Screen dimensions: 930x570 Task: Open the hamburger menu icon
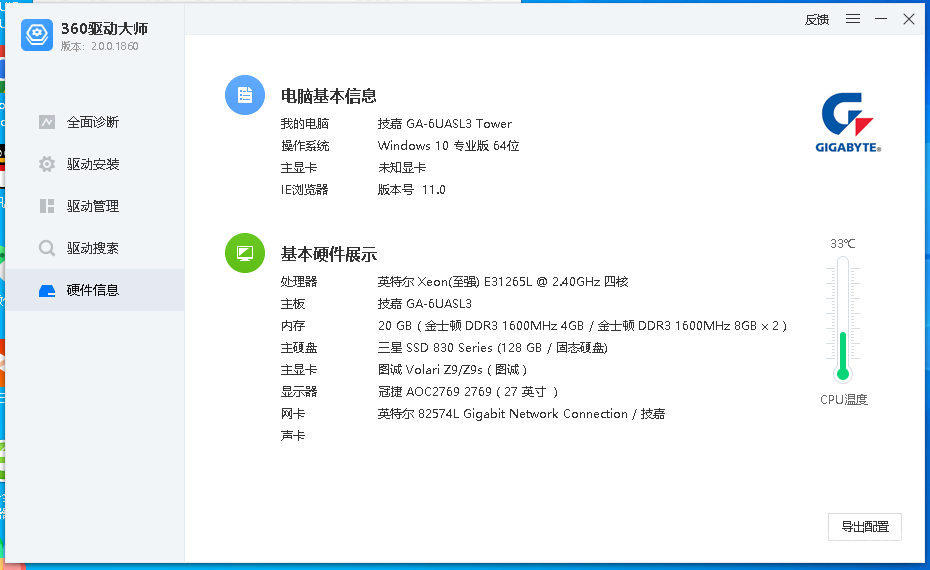pos(853,19)
